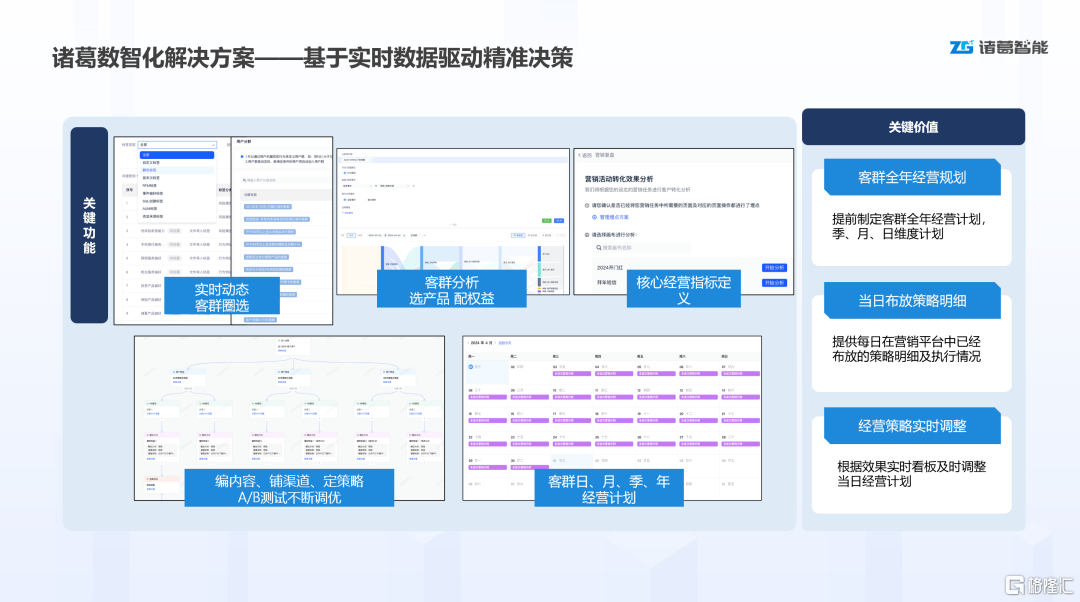Click the 诸葛智能 logo
This screenshot has height=602, width=1080.
point(998,47)
